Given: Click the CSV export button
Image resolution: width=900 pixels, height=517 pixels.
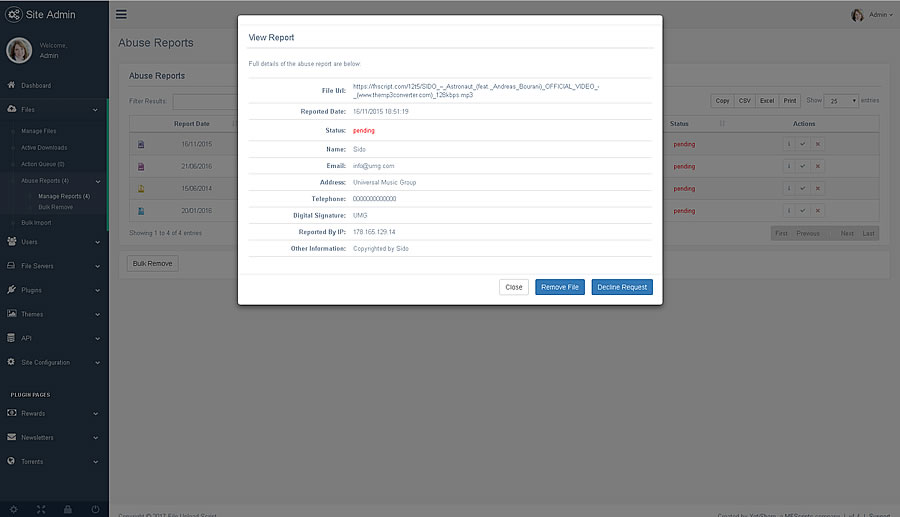Looking at the screenshot, I should 744,101.
